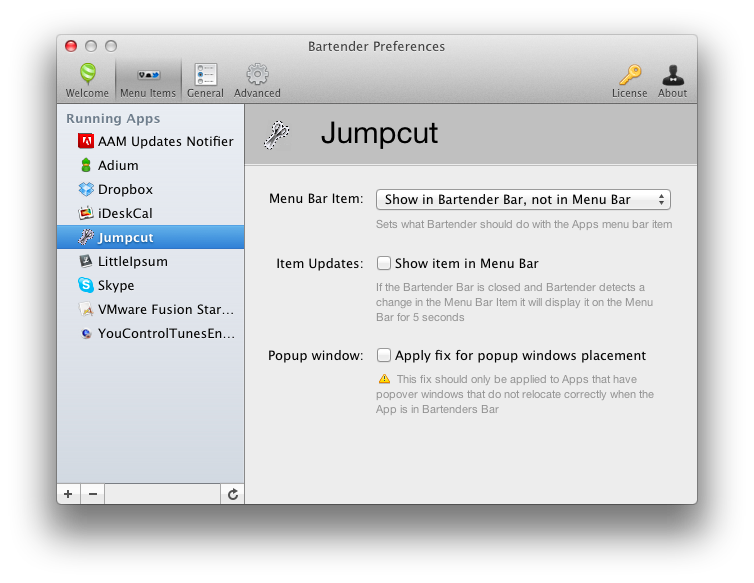Viewport: 754px width, 583px height.
Task: Open the Menu Bar Item dropdown
Action: [x=523, y=199]
